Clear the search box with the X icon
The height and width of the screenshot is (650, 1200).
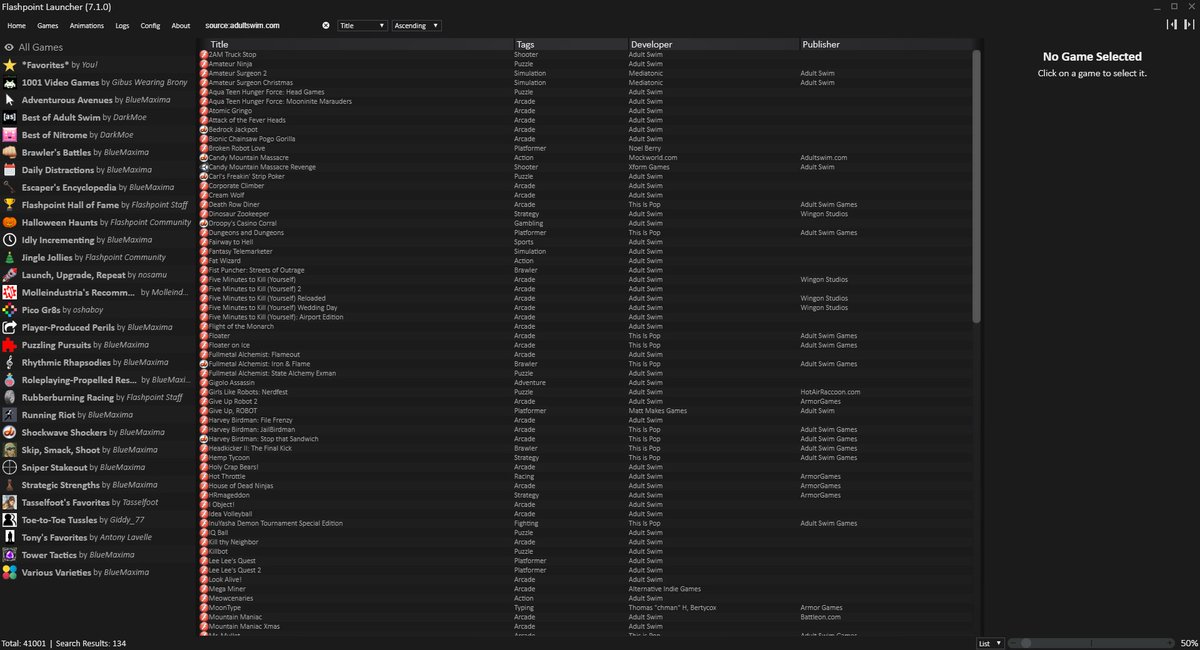point(325,25)
